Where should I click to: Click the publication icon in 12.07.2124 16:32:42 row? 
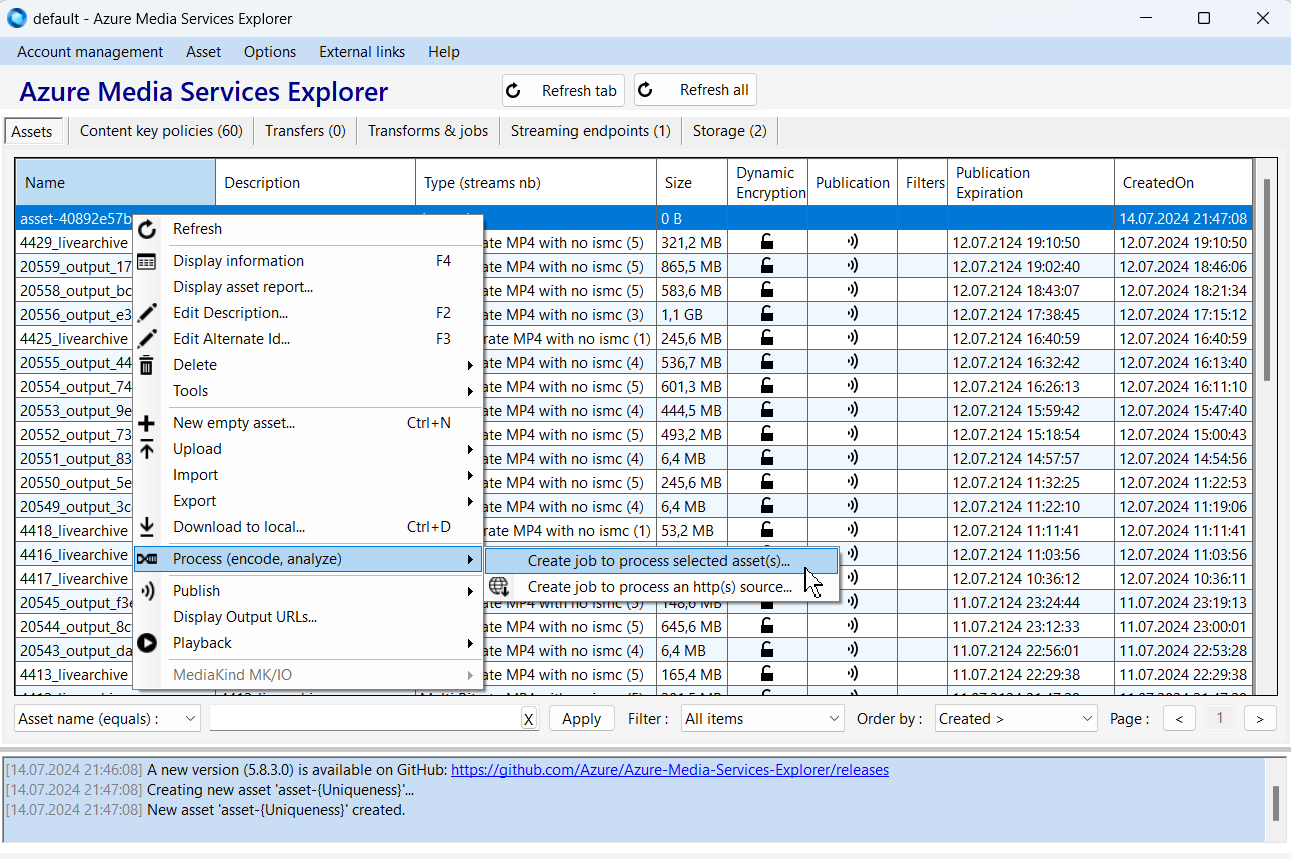pos(852,362)
